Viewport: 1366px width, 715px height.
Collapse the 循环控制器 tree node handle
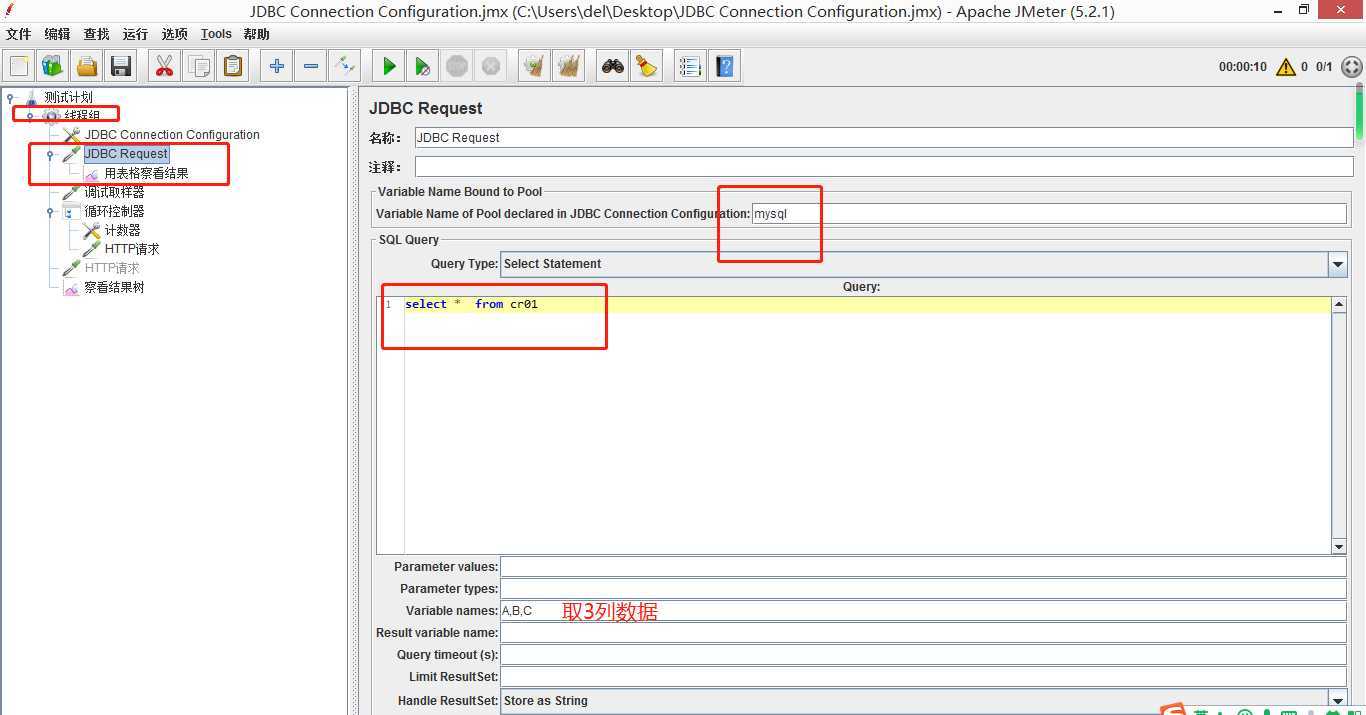coord(50,212)
